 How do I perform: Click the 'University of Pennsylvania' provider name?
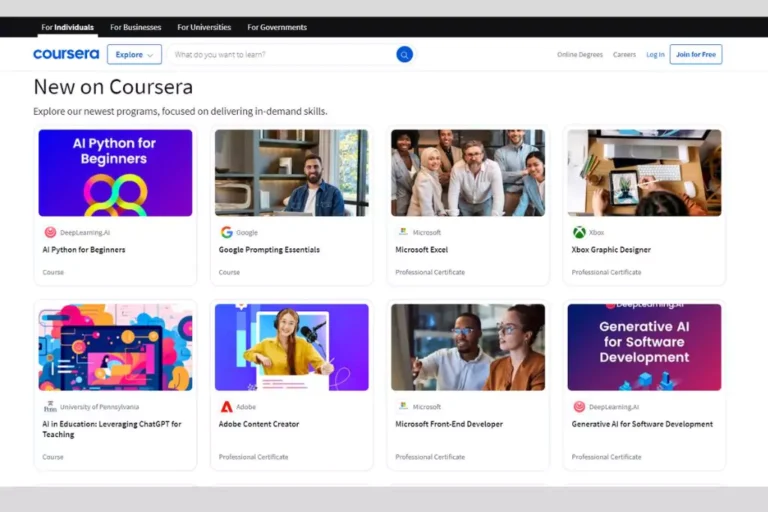pyautogui.click(x=99, y=407)
